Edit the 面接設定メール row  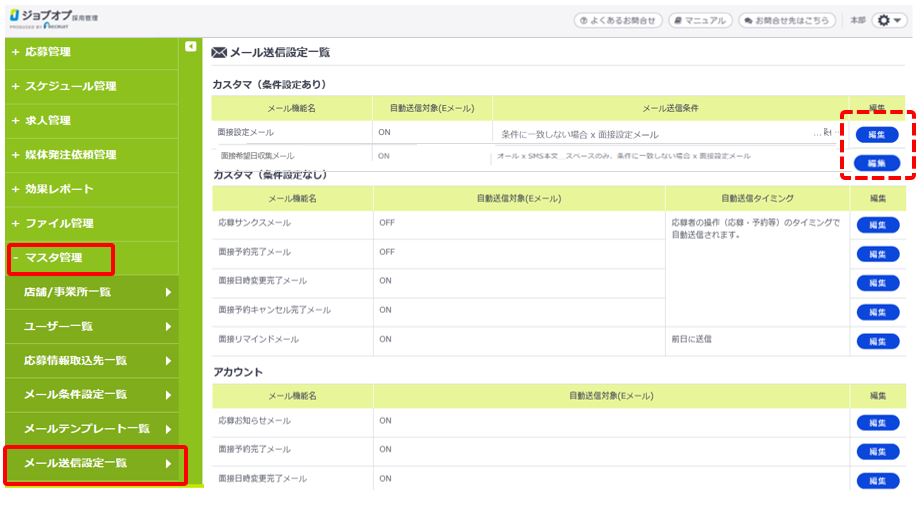coord(877,134)
